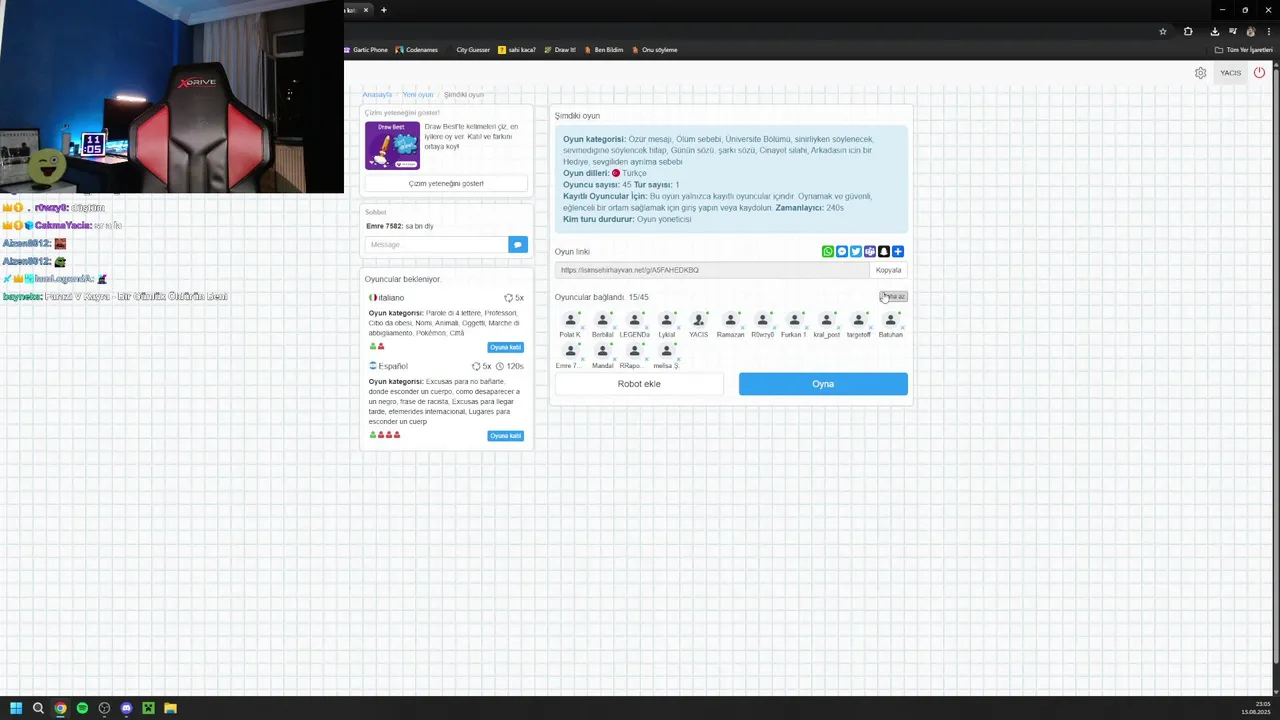Click the red power logout icon
Screen dimensions: 1280x720
pyautogui.click(x=1259, y=72)
